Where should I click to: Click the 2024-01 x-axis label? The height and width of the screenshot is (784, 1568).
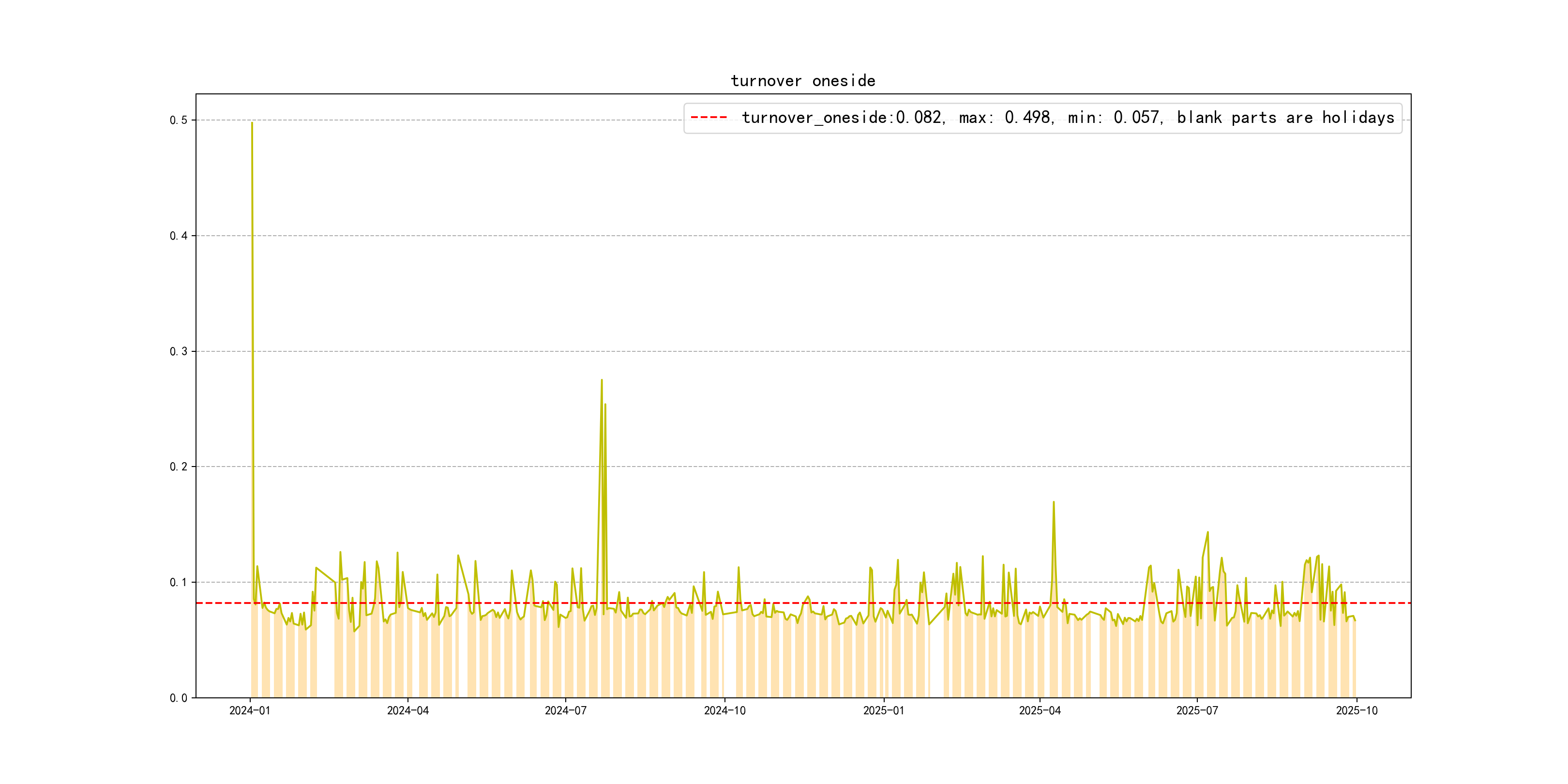250,711
